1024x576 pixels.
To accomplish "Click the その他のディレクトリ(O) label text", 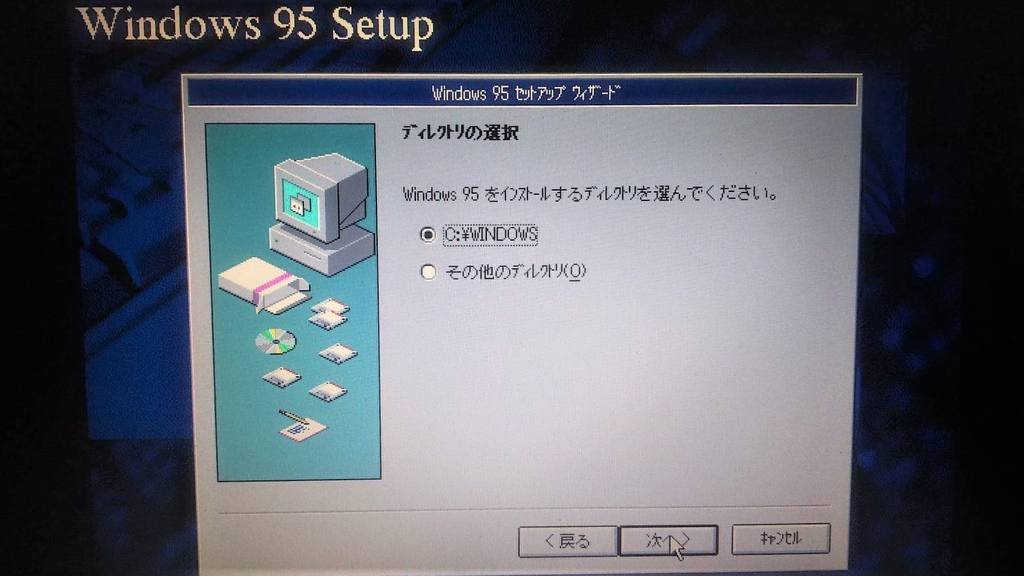I will 515,272.
